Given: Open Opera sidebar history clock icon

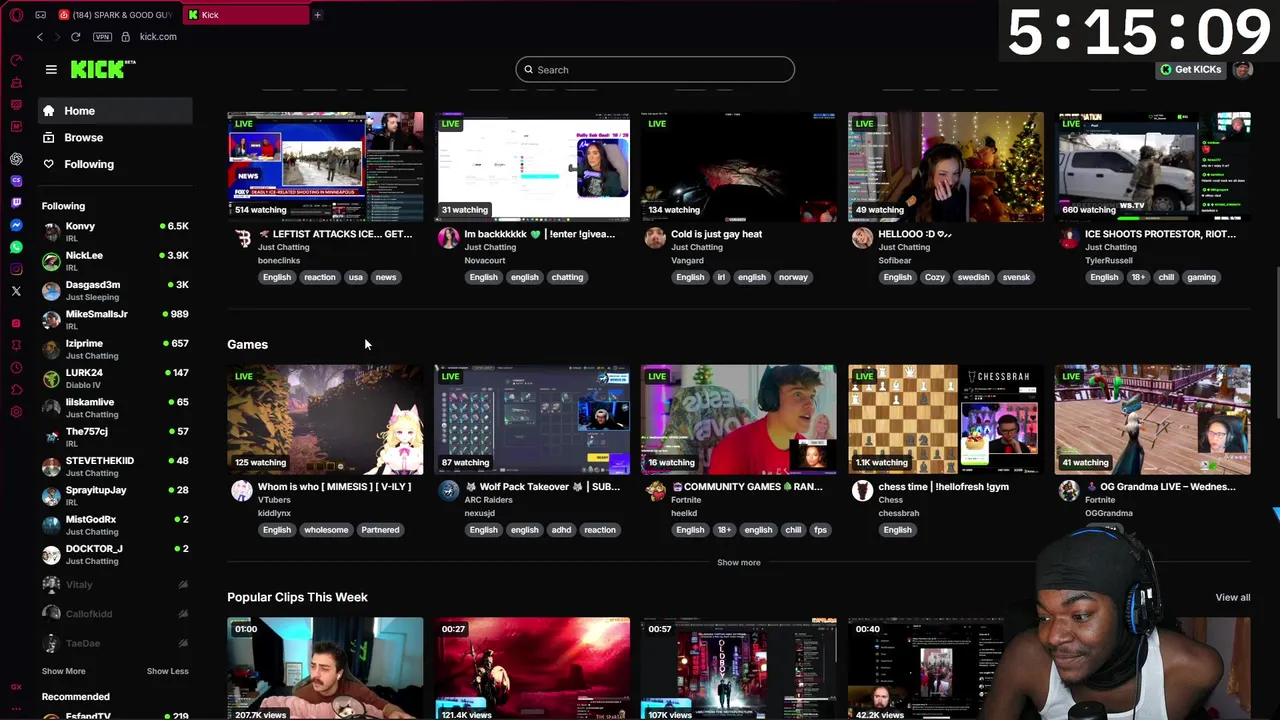Looking at the screenshot, I should (16, 367).
